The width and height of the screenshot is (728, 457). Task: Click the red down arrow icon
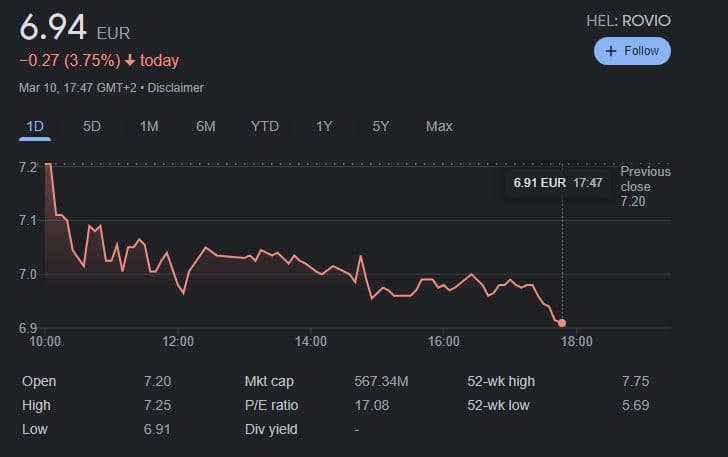(130, 61)
